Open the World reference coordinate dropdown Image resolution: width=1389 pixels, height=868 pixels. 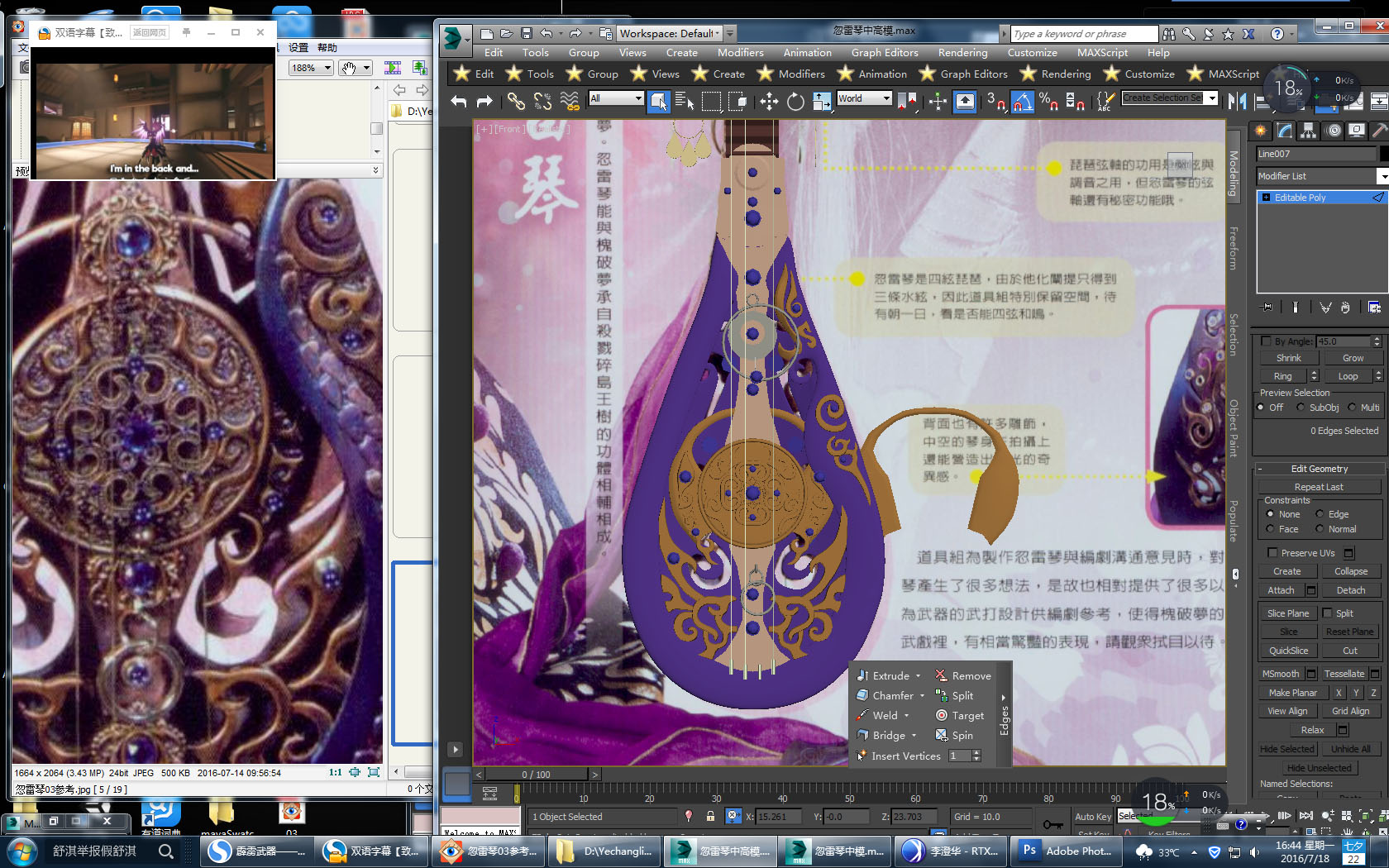[886, 98]
